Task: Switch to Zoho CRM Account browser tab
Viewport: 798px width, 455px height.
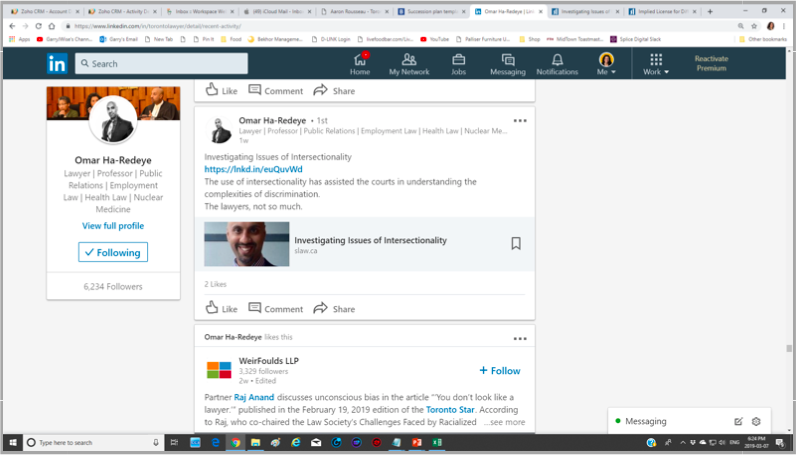Action: (x=45, y=11)
